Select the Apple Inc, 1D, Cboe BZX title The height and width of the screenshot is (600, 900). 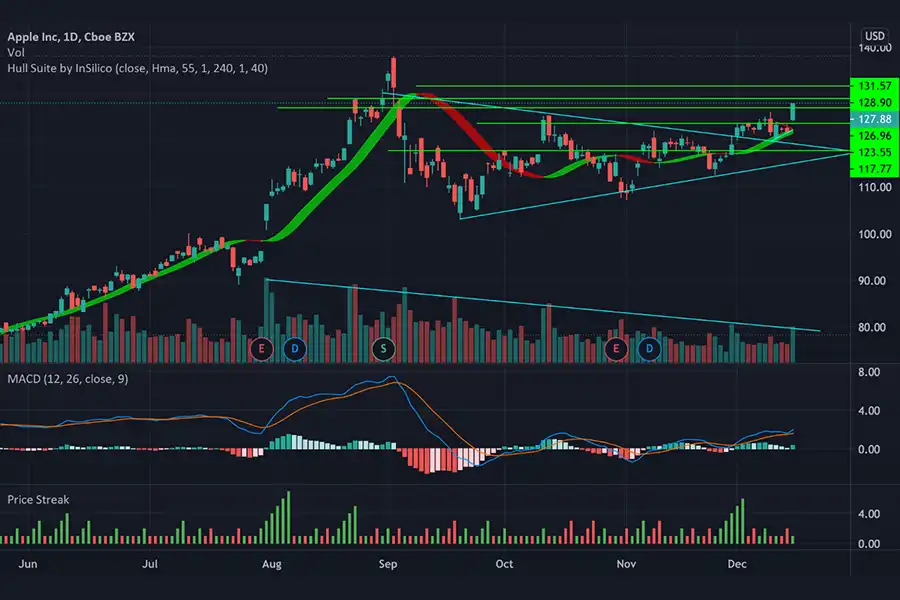71,37
